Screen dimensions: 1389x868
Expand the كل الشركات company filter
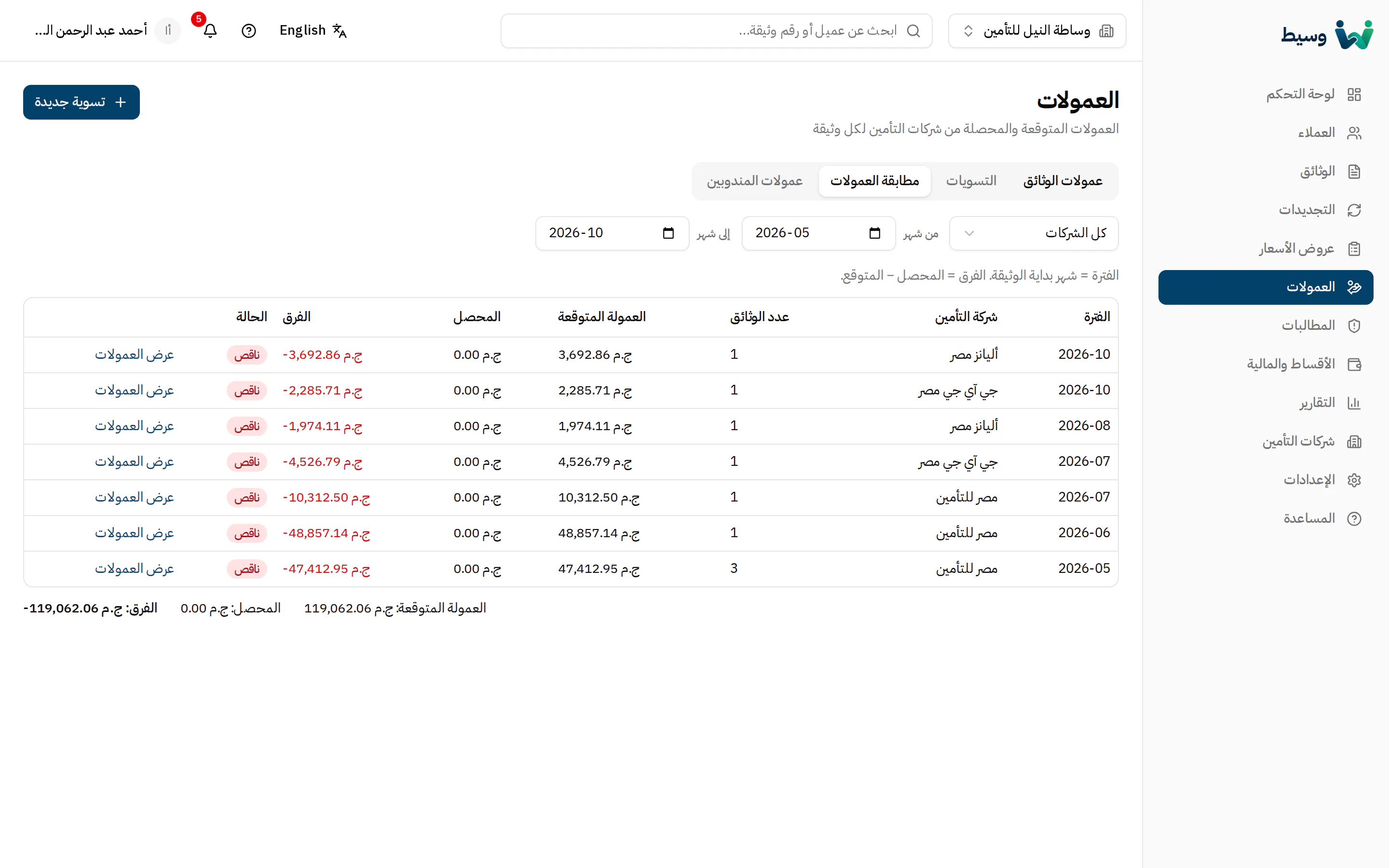pos(1034,233)
